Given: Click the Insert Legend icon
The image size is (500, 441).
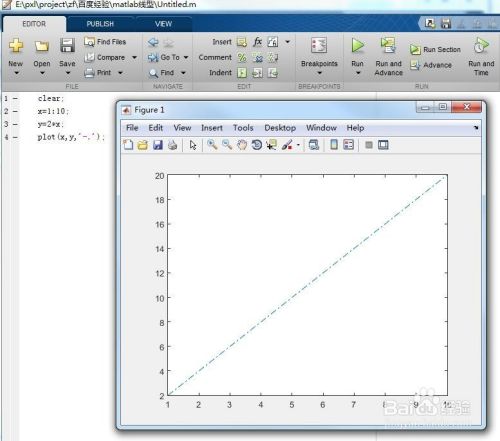Looking at the screenshot, I should (348, 145).
